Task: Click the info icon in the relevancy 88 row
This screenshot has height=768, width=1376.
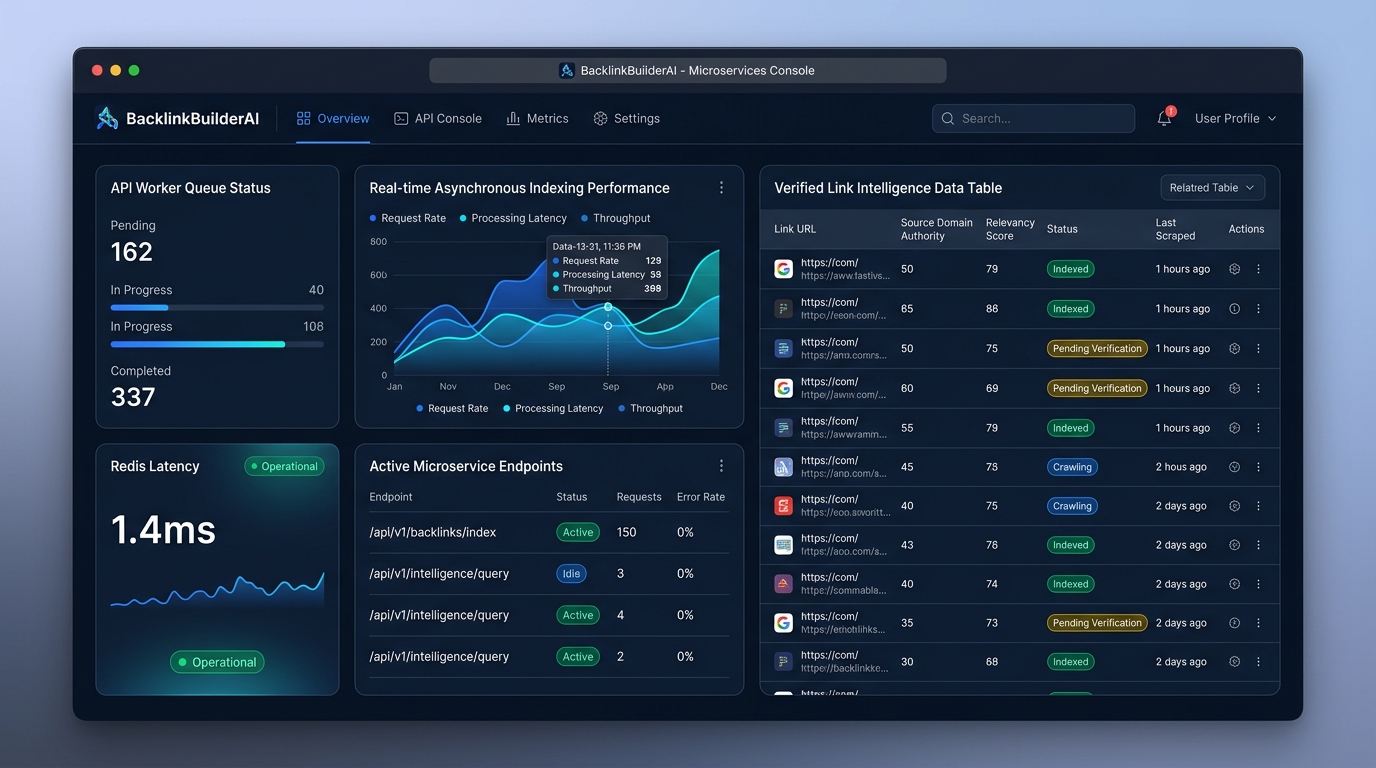Action: tap(1234, 309)
